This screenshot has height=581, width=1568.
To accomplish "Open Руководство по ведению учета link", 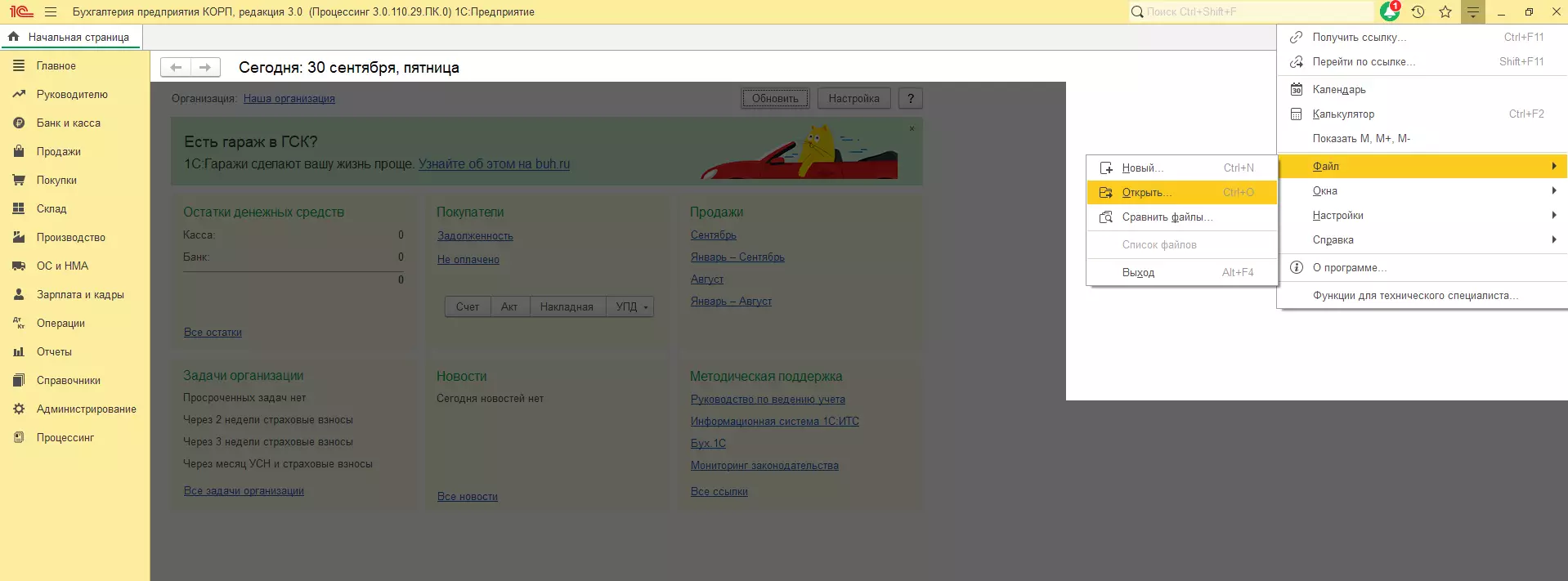I will point(768,400).
